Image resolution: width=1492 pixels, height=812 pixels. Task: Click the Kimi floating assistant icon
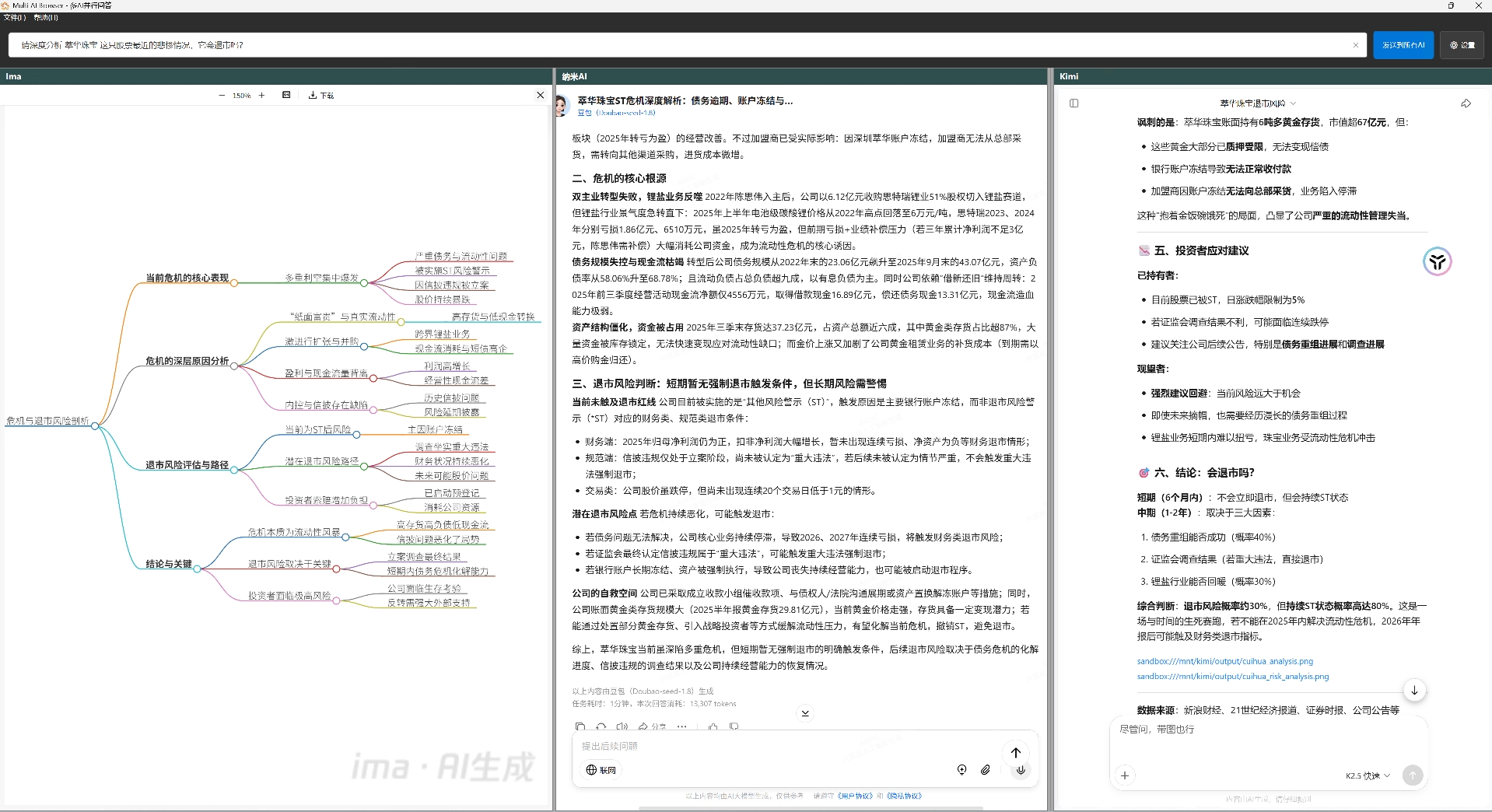click(1438, 261)
